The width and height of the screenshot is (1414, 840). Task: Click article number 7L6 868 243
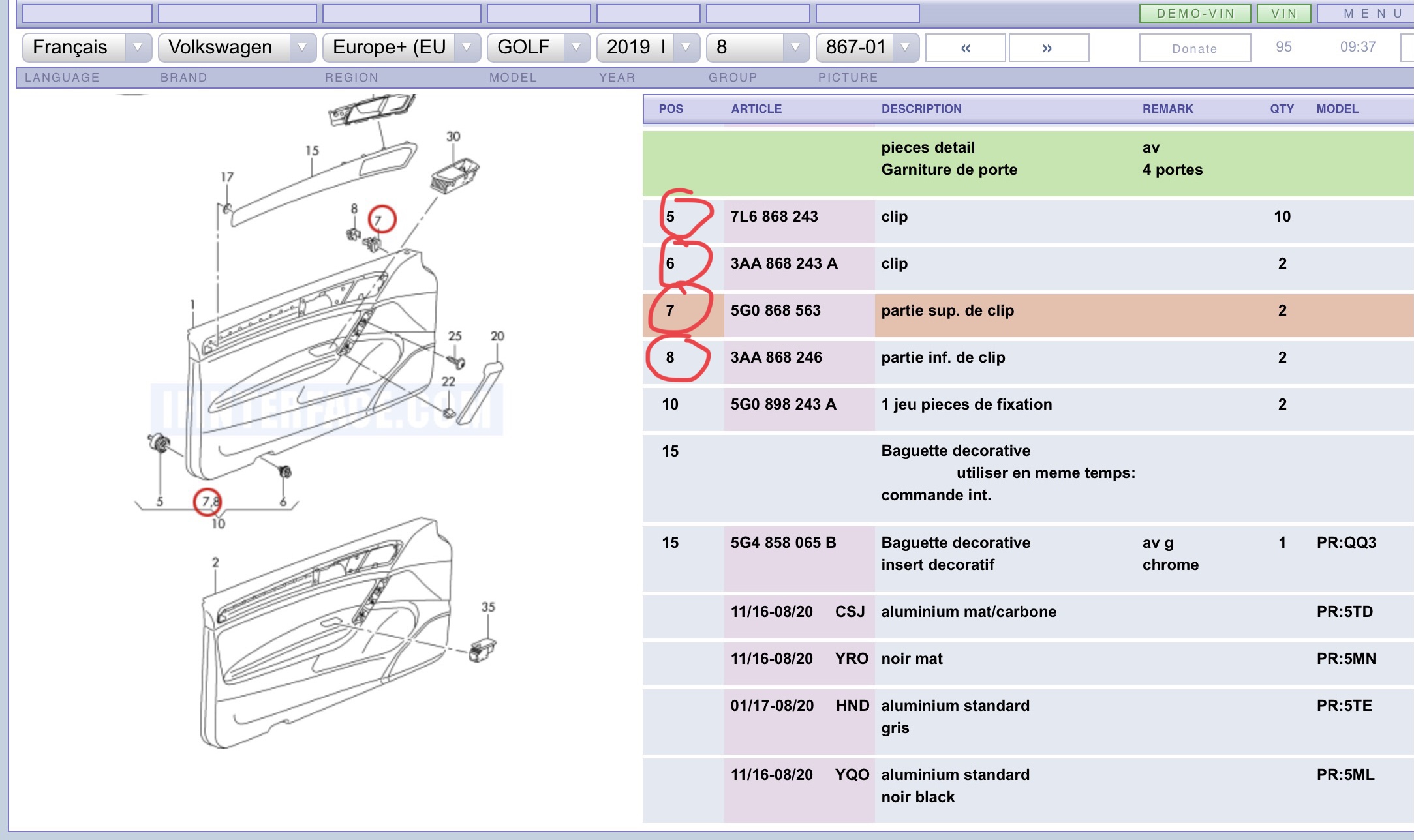click(774, 217)
